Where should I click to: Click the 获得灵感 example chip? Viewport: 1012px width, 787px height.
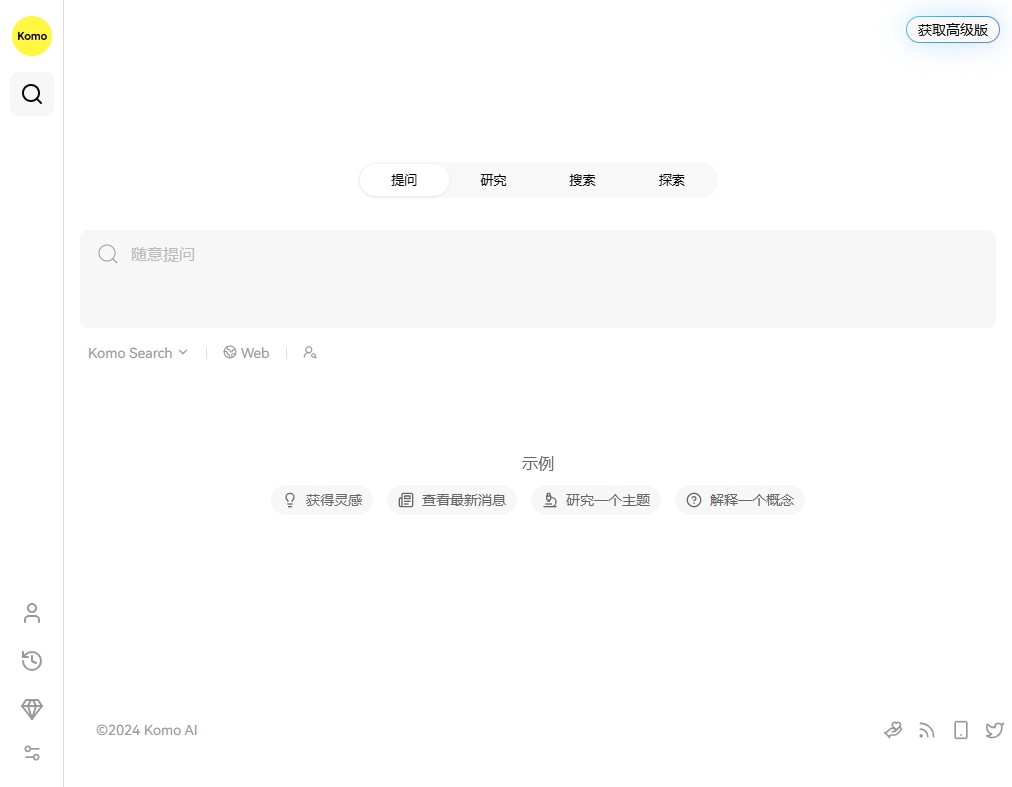coord(322,500)
